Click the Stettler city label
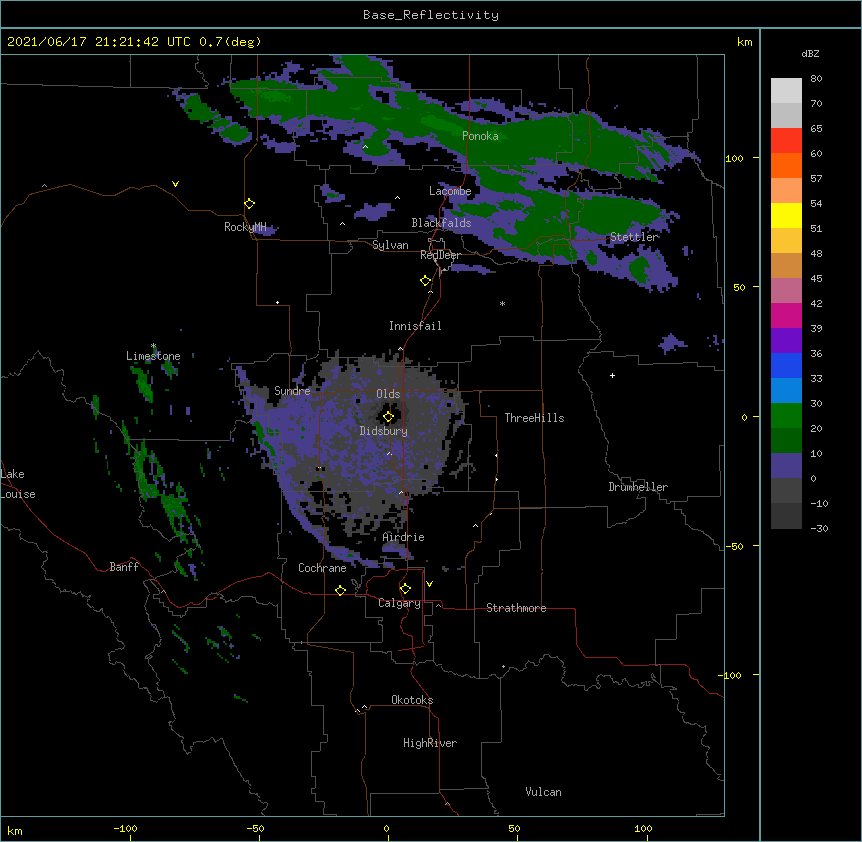 coord(634,237)
